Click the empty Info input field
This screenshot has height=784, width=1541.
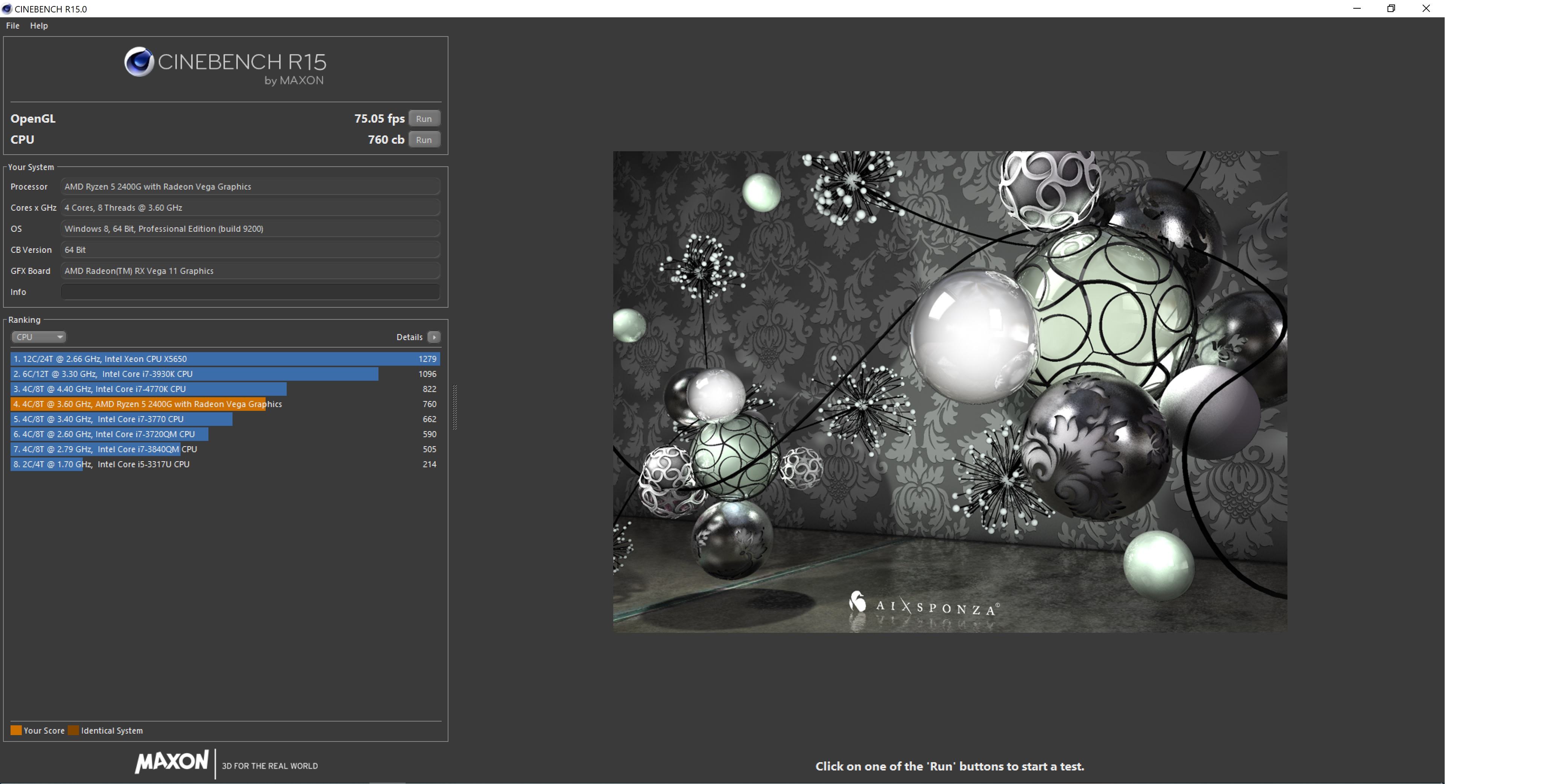[250, 292]
